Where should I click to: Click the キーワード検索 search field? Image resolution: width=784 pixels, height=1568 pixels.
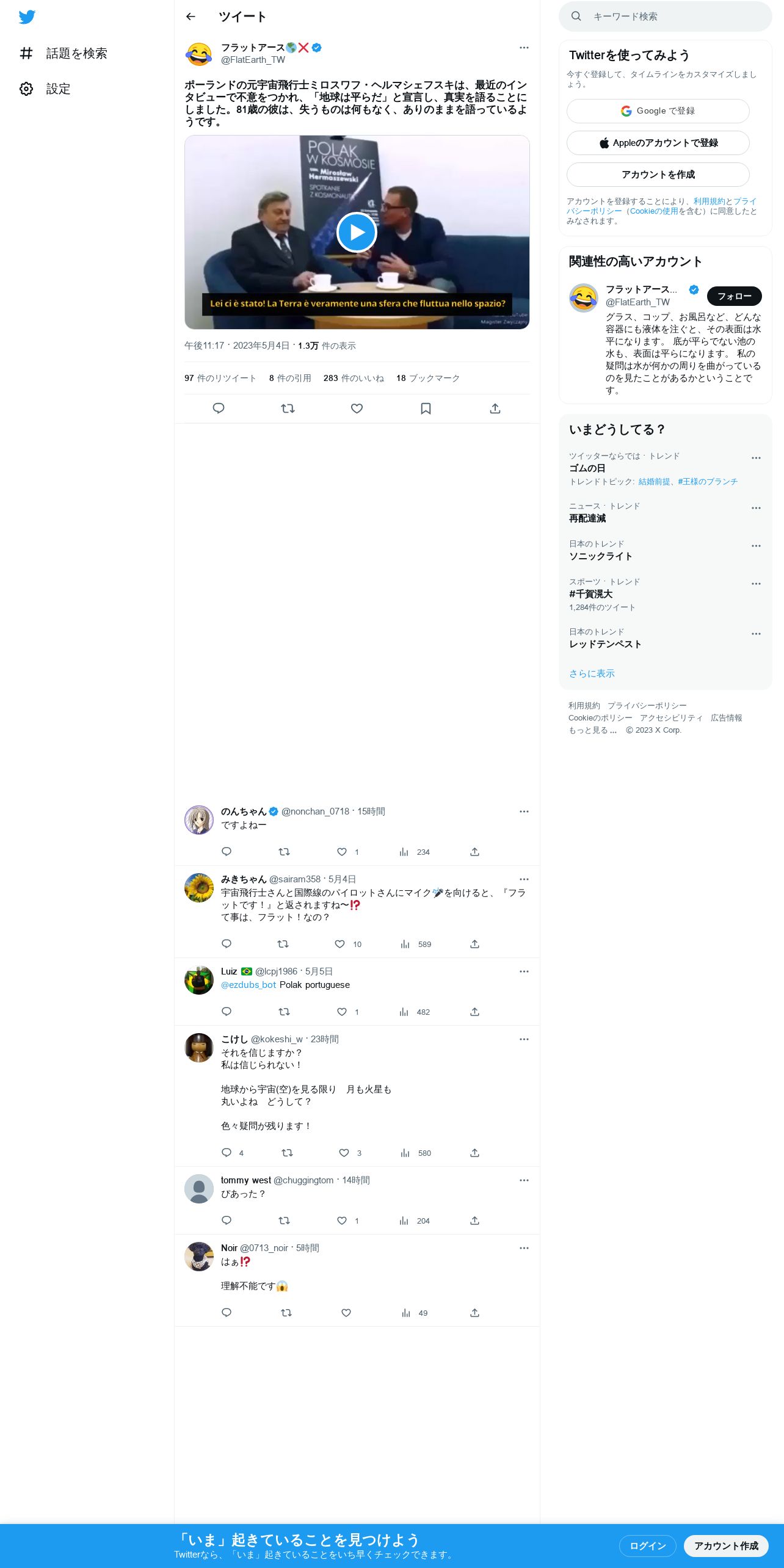(x=666, y=16)
